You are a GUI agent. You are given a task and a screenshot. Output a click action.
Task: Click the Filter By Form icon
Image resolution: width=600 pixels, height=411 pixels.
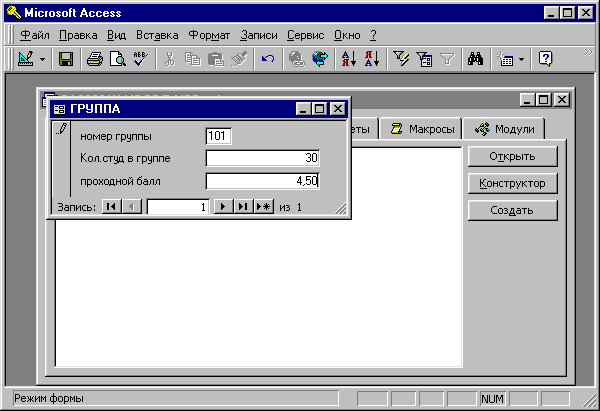424,59
